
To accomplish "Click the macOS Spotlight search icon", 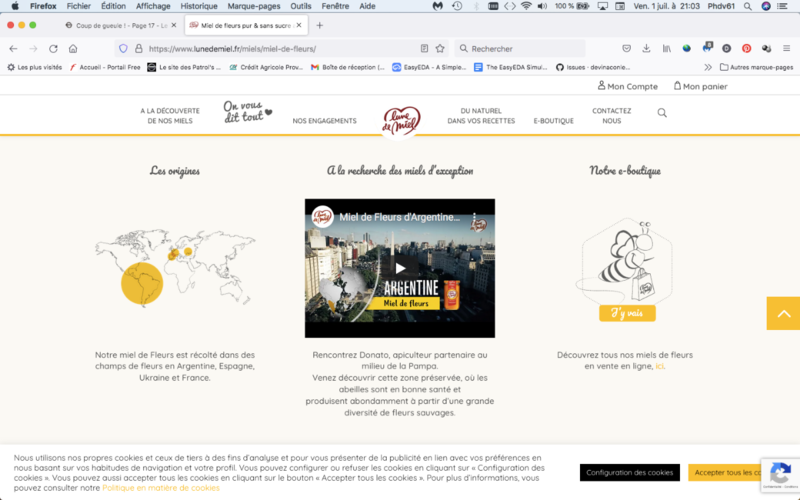I will 747,6.
